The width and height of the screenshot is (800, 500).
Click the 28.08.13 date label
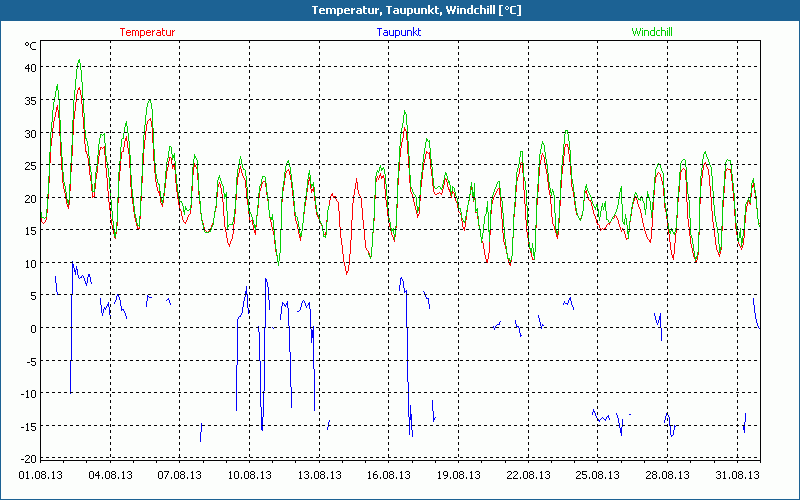point(668,476)
